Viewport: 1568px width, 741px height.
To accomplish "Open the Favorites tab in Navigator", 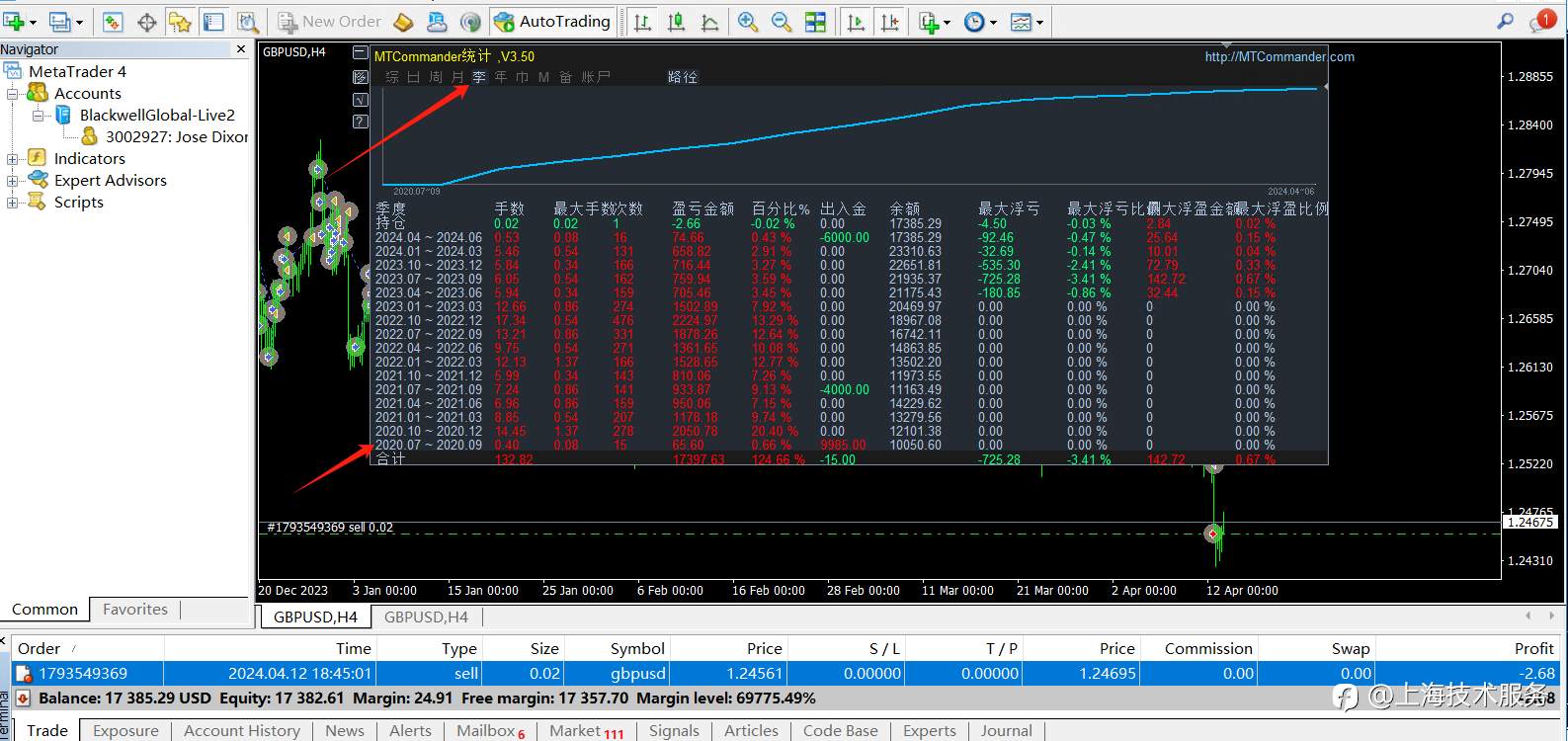I will point(135,610).
